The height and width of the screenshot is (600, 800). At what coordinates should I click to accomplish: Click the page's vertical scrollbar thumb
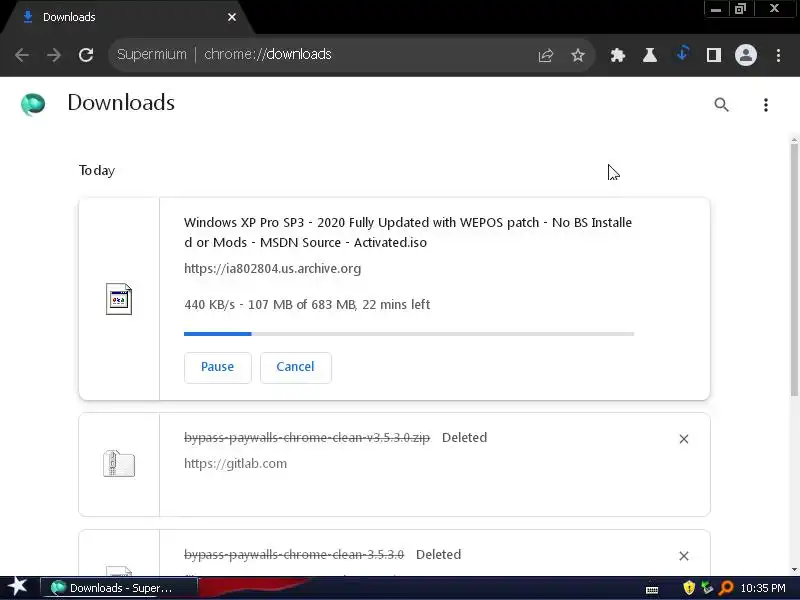pos(794,268)
